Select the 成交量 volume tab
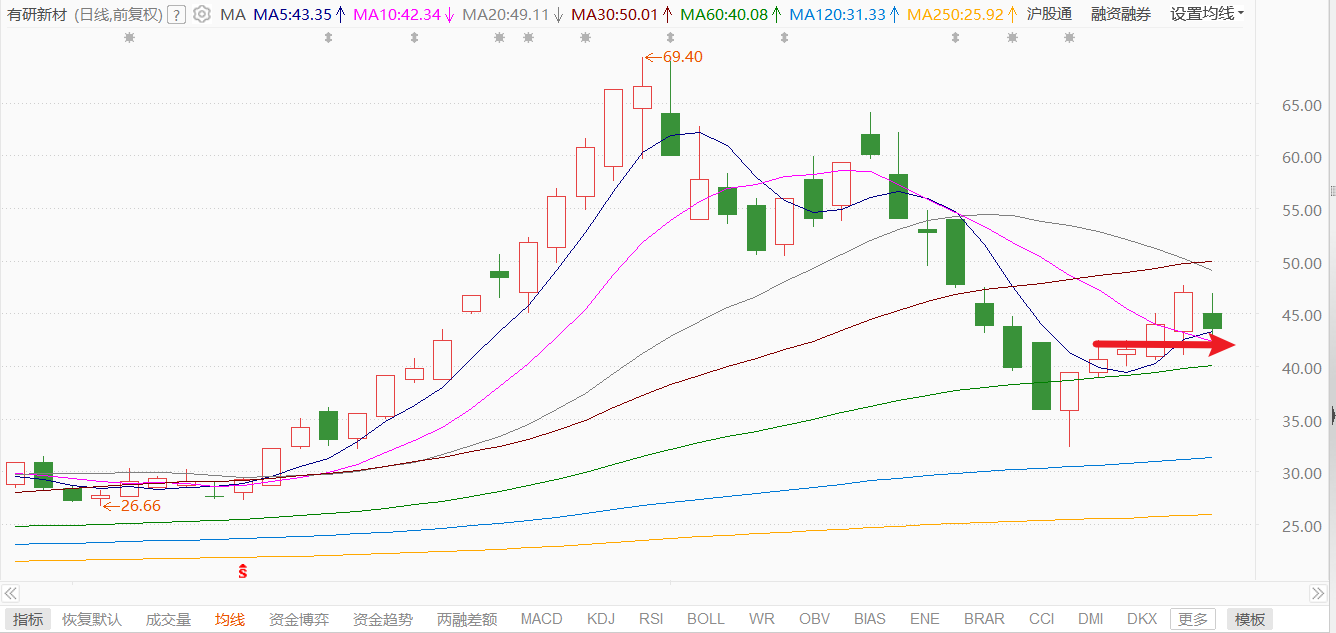 tap(168, 619)
